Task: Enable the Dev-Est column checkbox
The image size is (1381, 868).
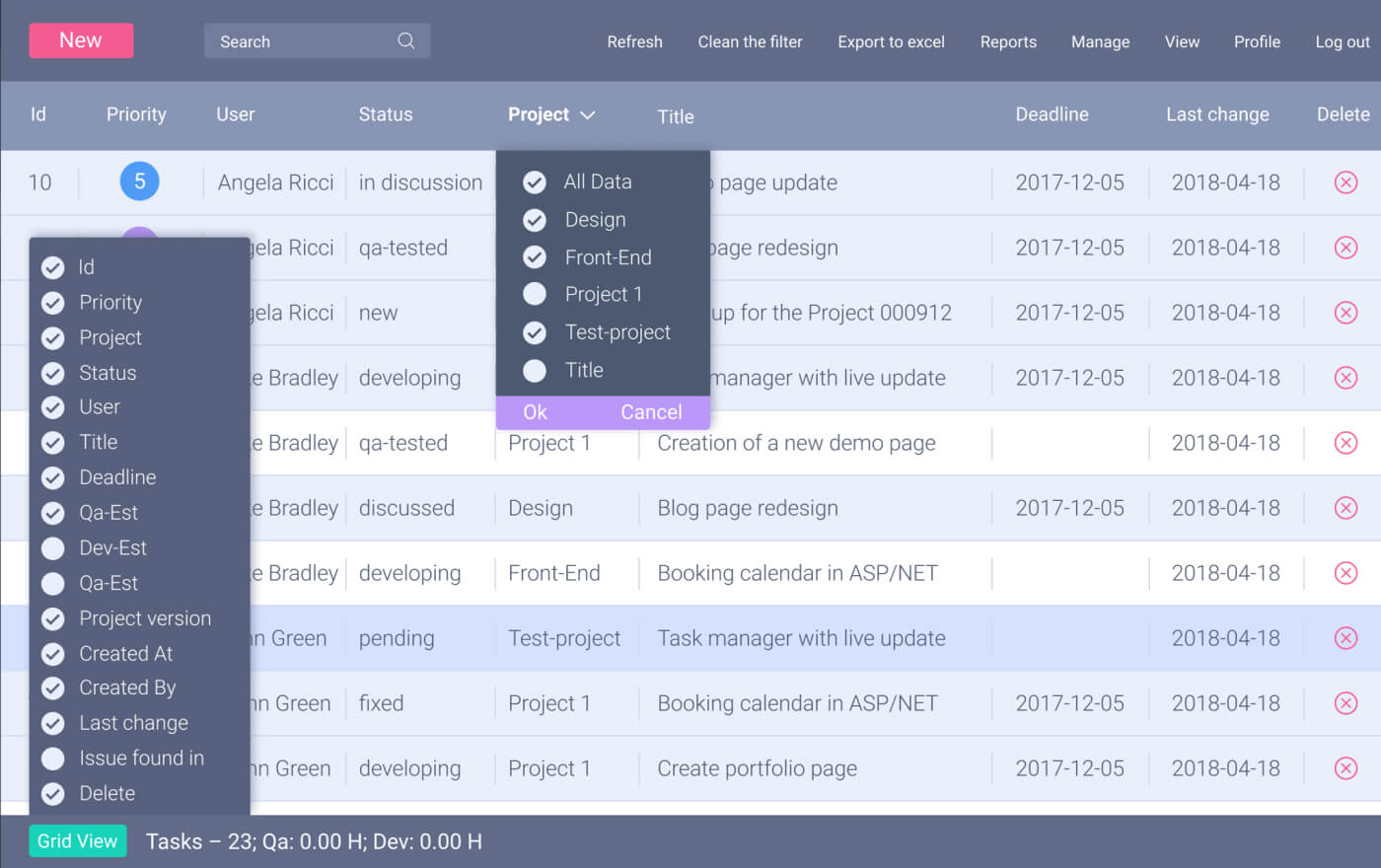Action: (x=53, y=548)
